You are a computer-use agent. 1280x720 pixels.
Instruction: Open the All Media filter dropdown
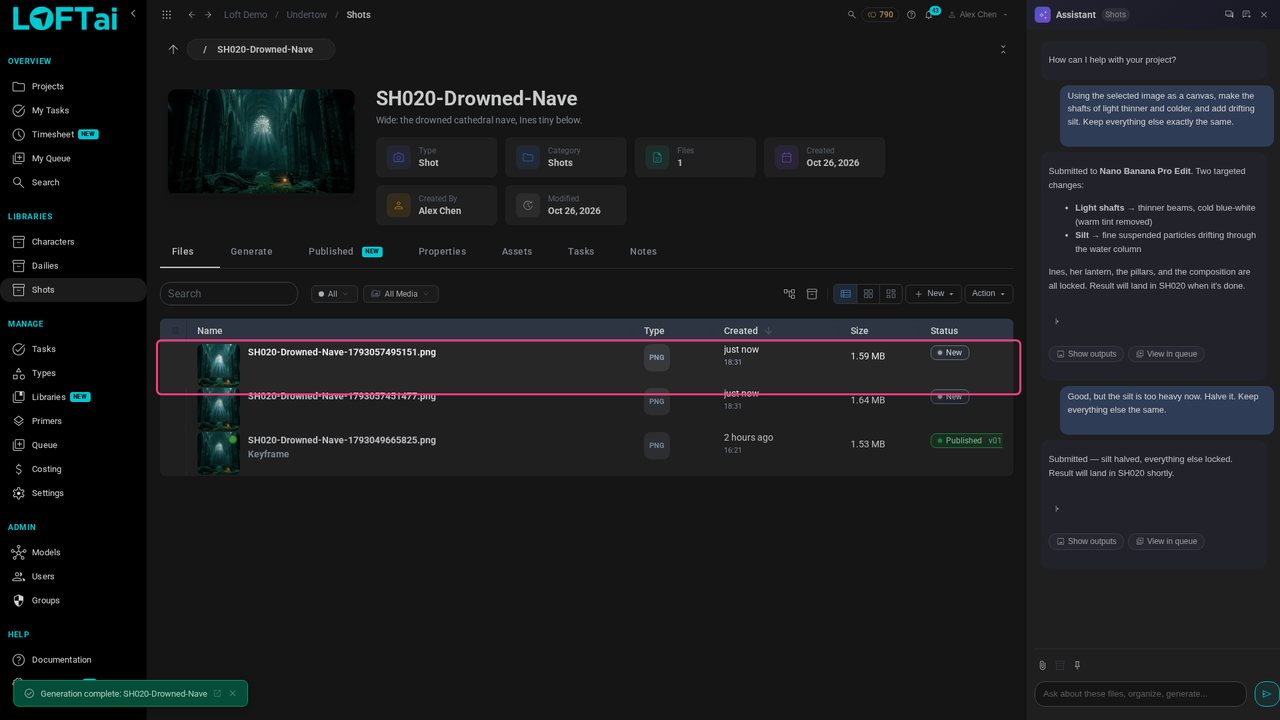point(400,294)
